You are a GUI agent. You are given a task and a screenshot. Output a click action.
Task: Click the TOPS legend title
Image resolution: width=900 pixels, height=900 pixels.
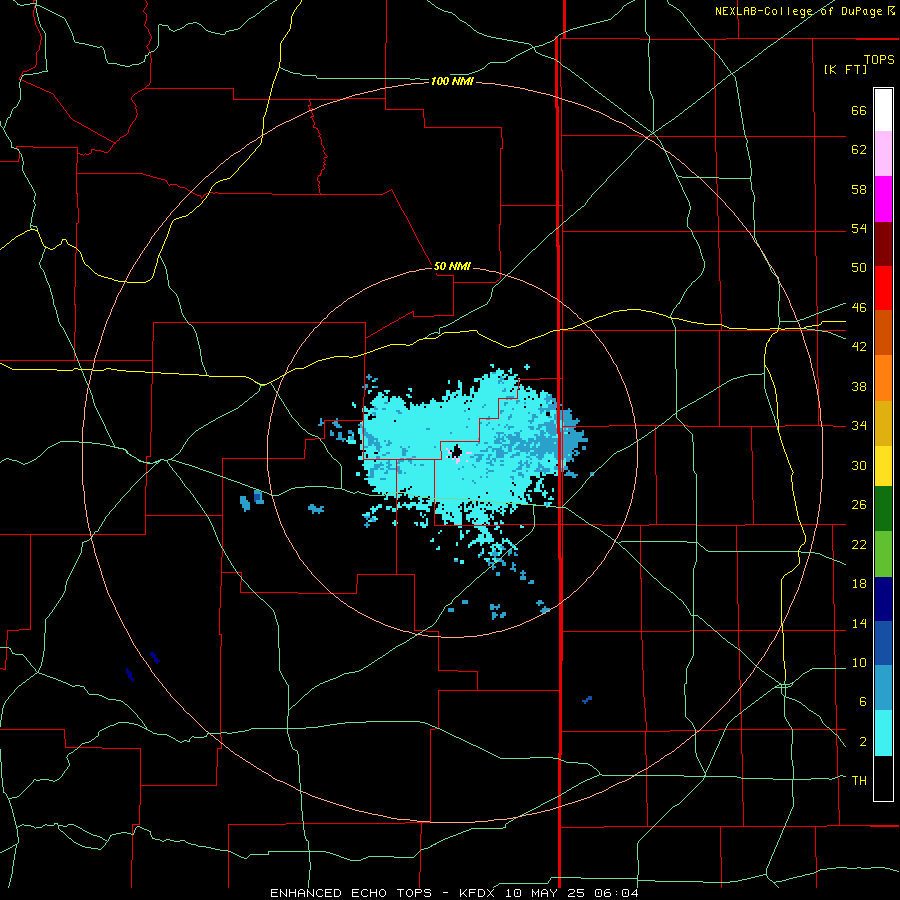pos(879,59)
